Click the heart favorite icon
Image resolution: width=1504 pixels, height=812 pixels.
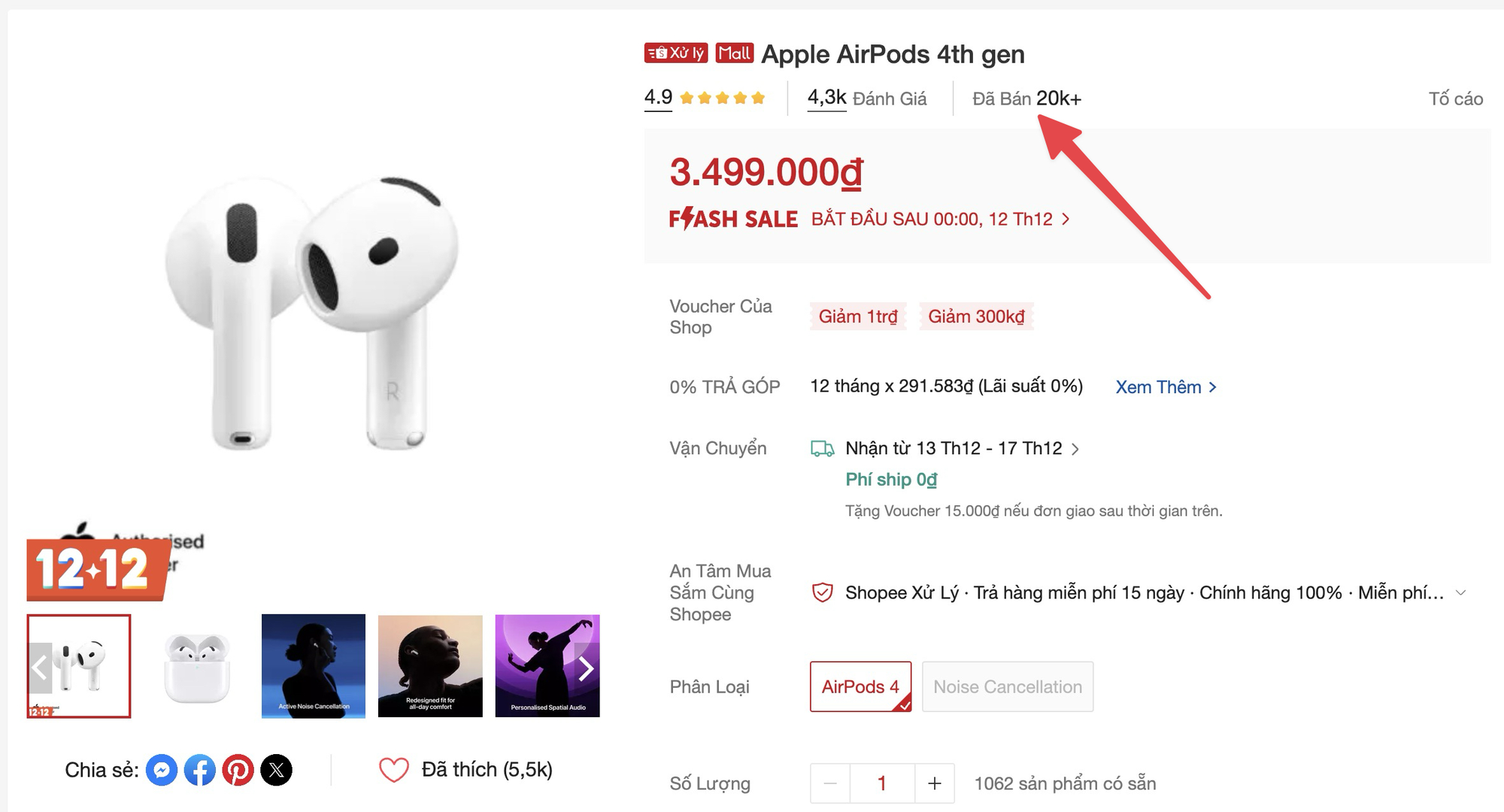393,770
